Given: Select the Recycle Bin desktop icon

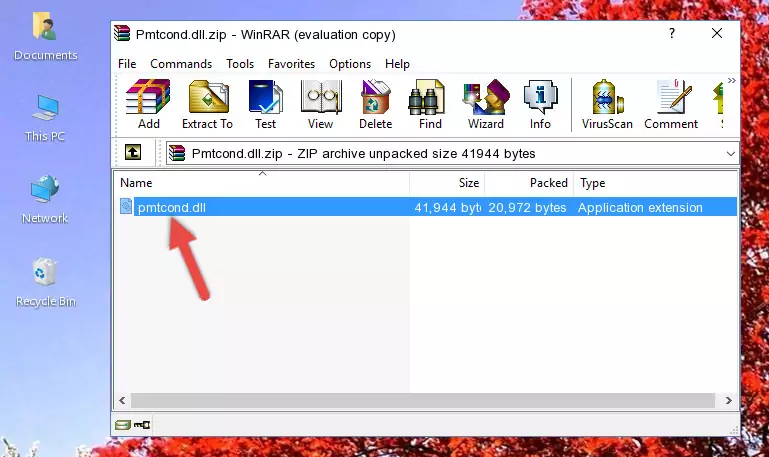Looking at the screenshot, I should [x=46, y=282].
